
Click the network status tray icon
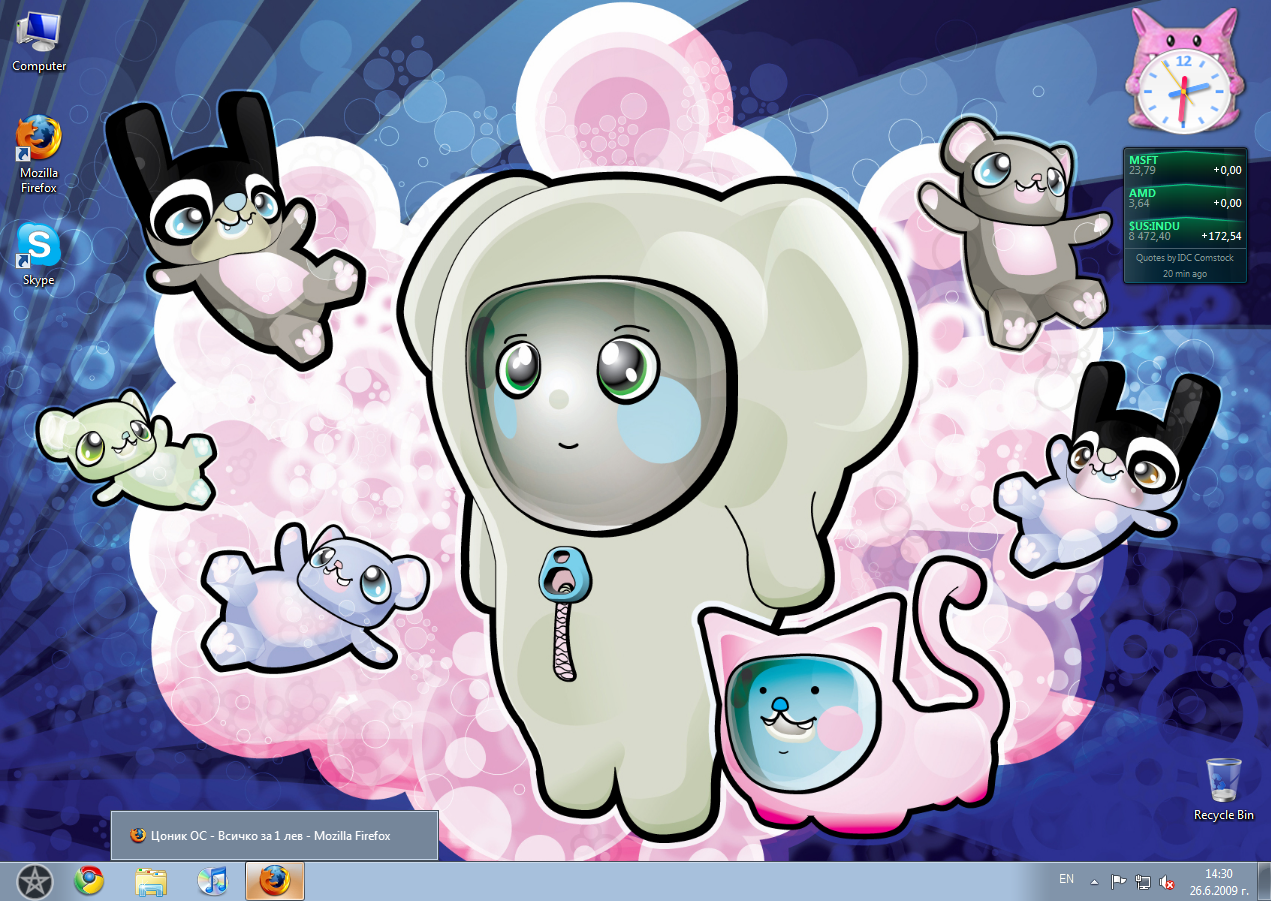click(1143, 882)
